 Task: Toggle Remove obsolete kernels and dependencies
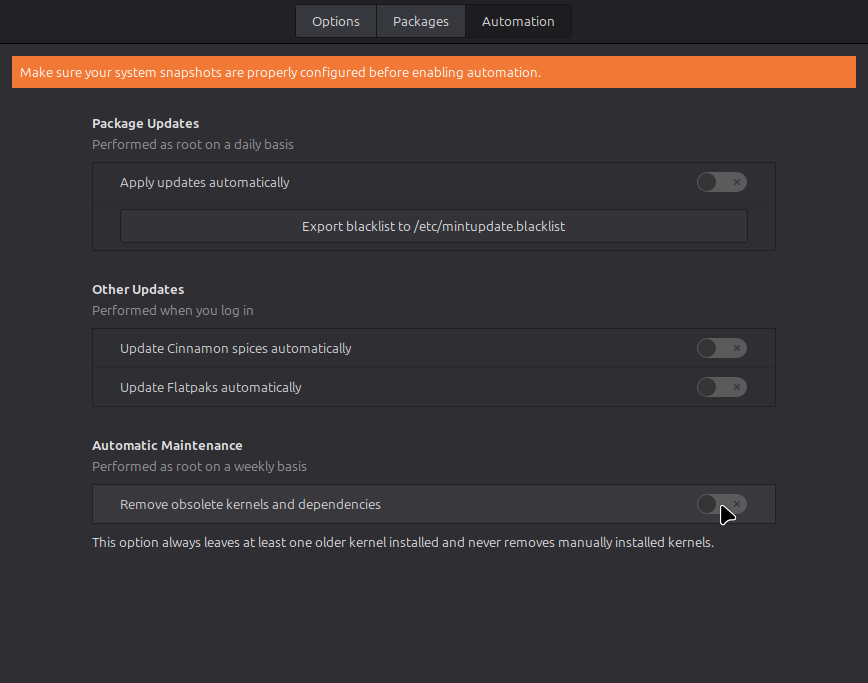[722, 504]
